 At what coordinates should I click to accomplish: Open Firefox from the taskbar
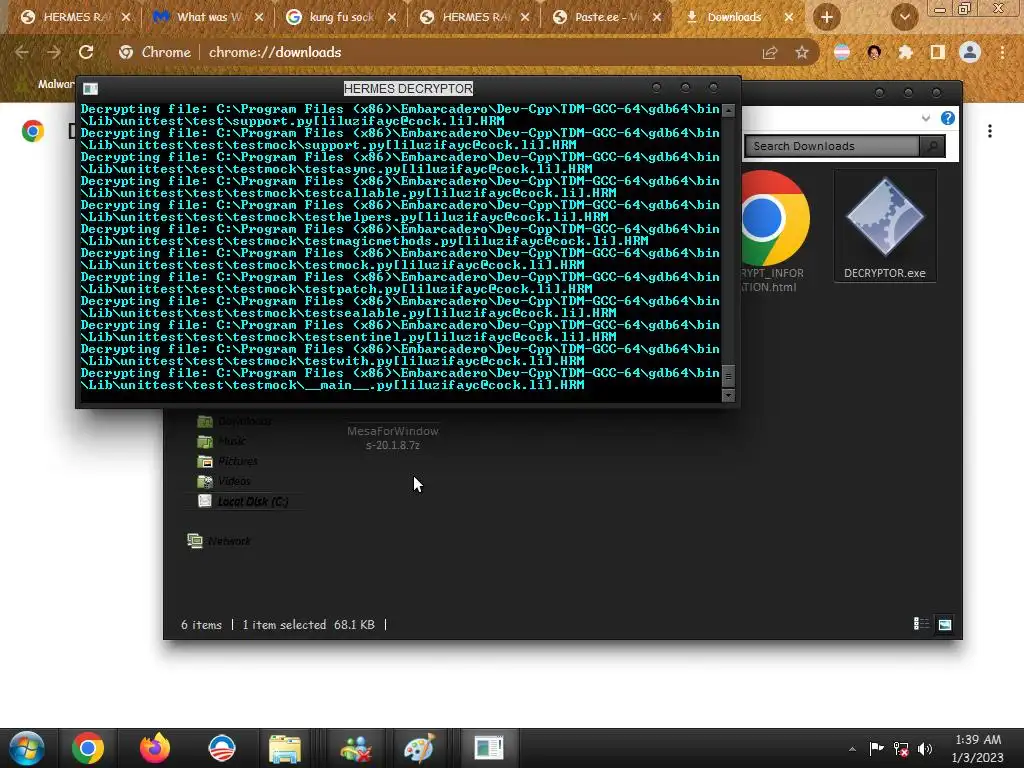155,748
